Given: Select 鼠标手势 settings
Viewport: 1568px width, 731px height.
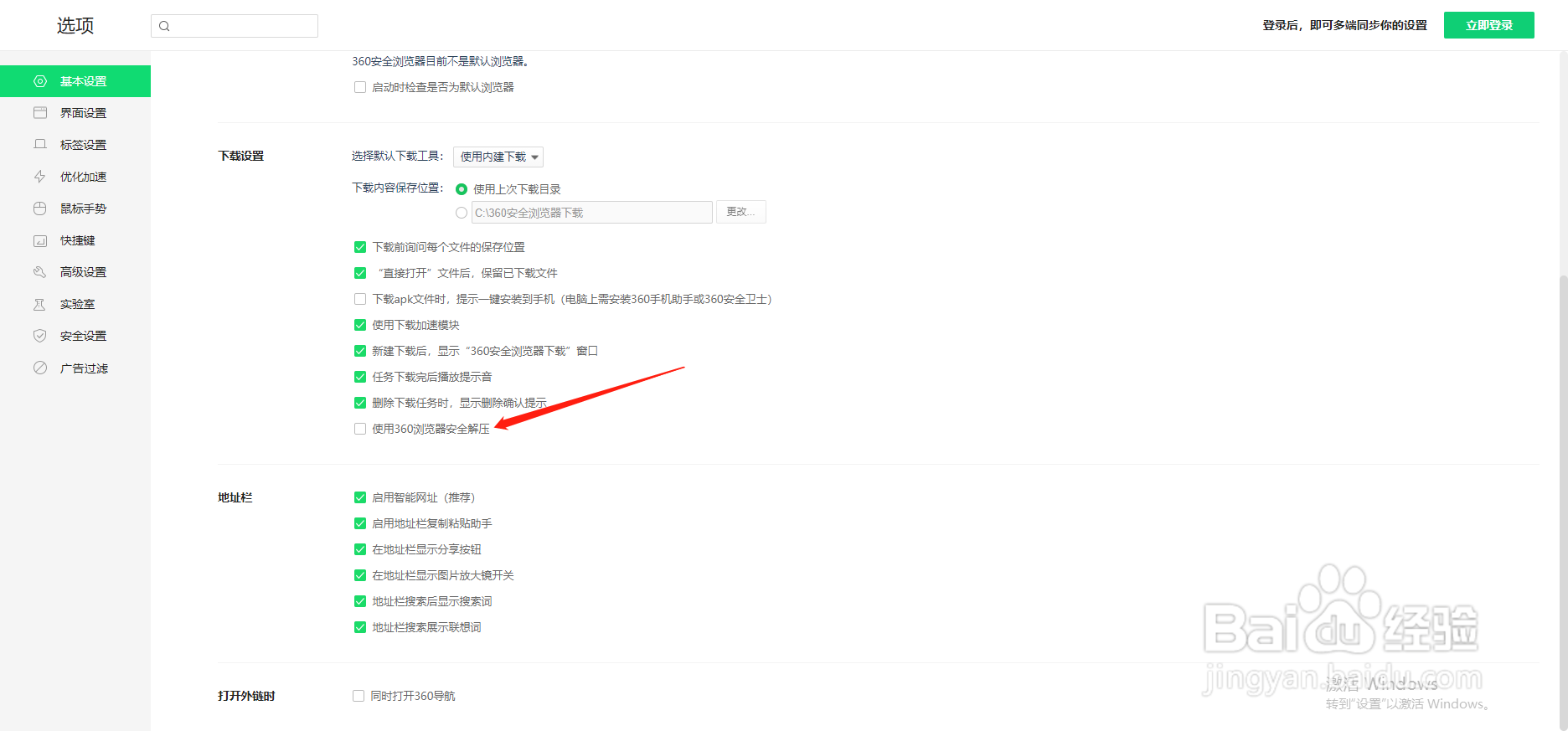Looking at the screenshot, I should pos(75,208).
